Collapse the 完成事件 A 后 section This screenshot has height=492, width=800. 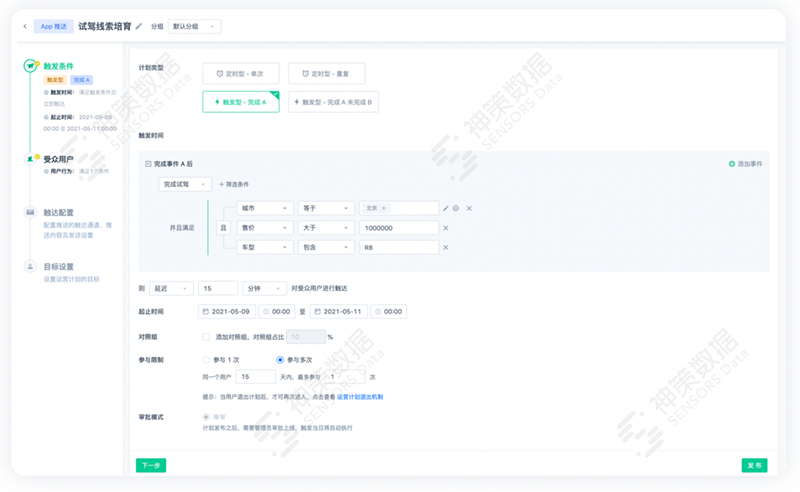pyautogui.click(x=148, y=163)
